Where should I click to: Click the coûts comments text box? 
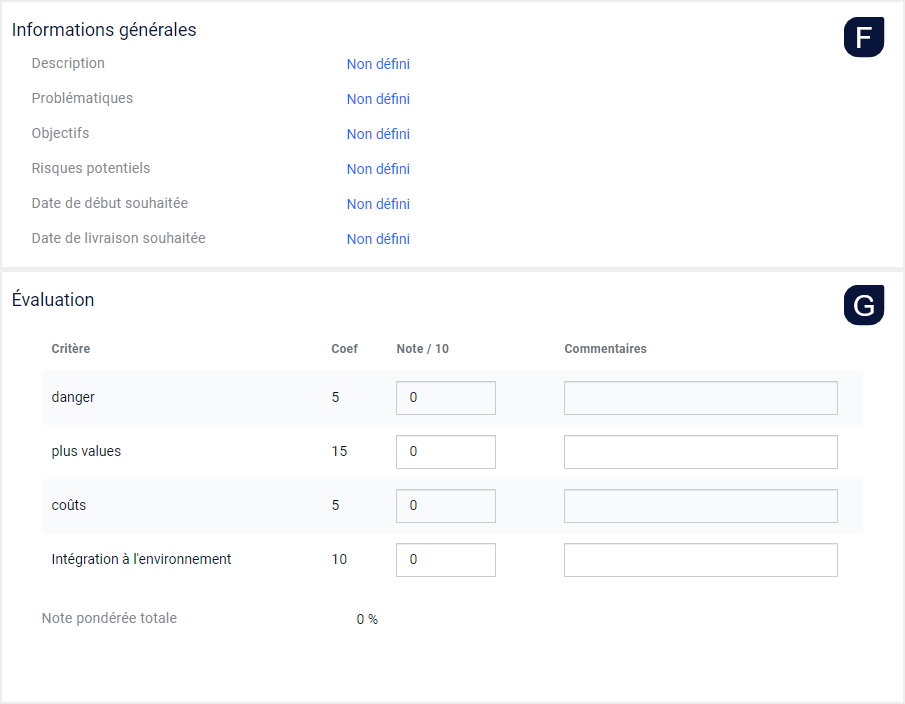tap(701, 505)
